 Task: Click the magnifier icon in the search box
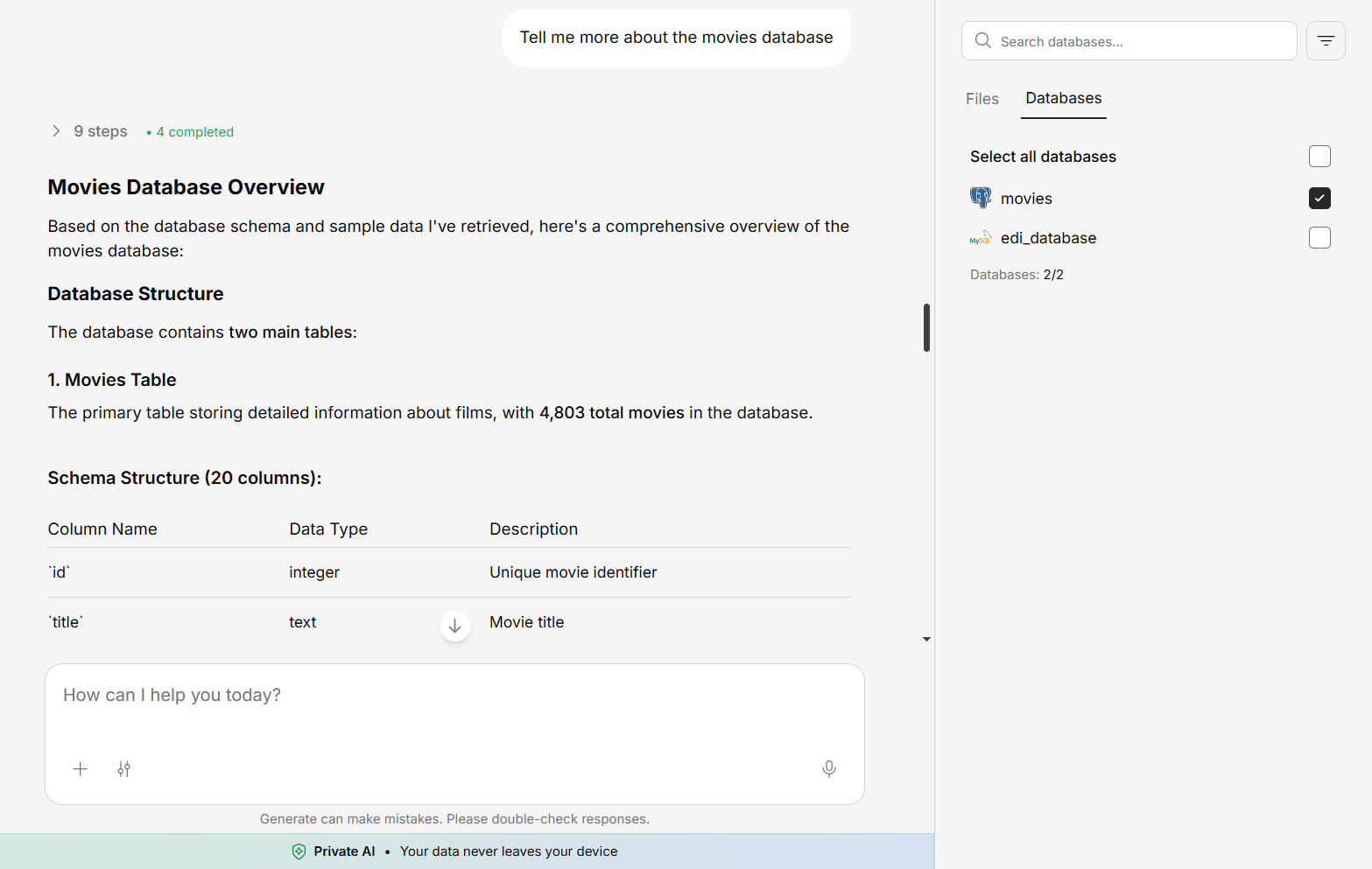coord(983,41)
